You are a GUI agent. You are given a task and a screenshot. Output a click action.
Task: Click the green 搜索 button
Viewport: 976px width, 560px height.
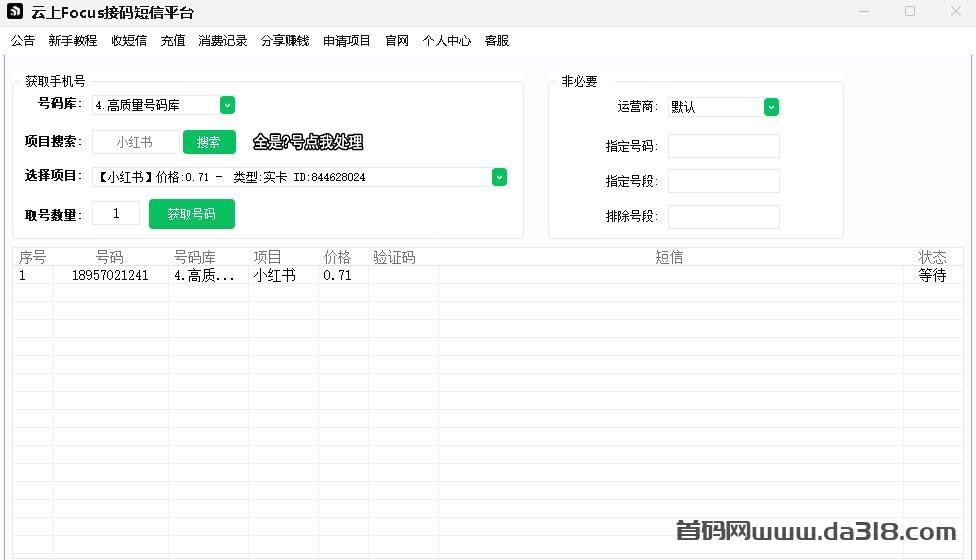[209, 142]
